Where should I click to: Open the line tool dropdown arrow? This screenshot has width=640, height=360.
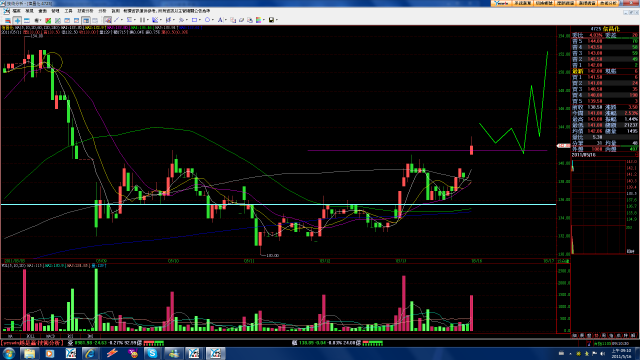tap(122, 20)
